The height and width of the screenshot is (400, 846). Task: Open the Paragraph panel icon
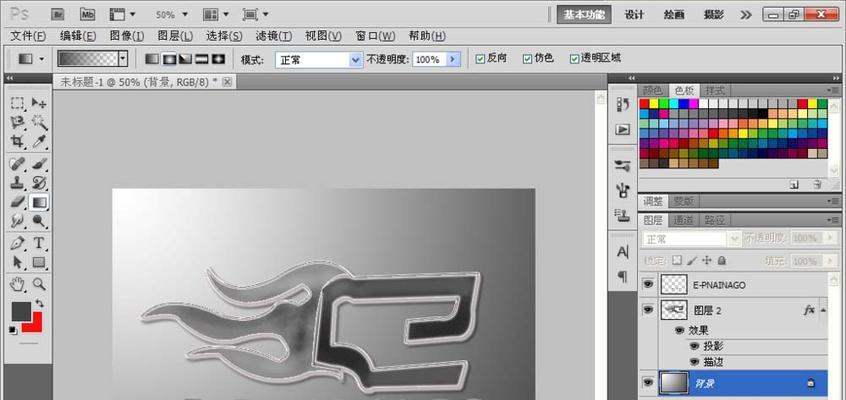pos(623,277)
